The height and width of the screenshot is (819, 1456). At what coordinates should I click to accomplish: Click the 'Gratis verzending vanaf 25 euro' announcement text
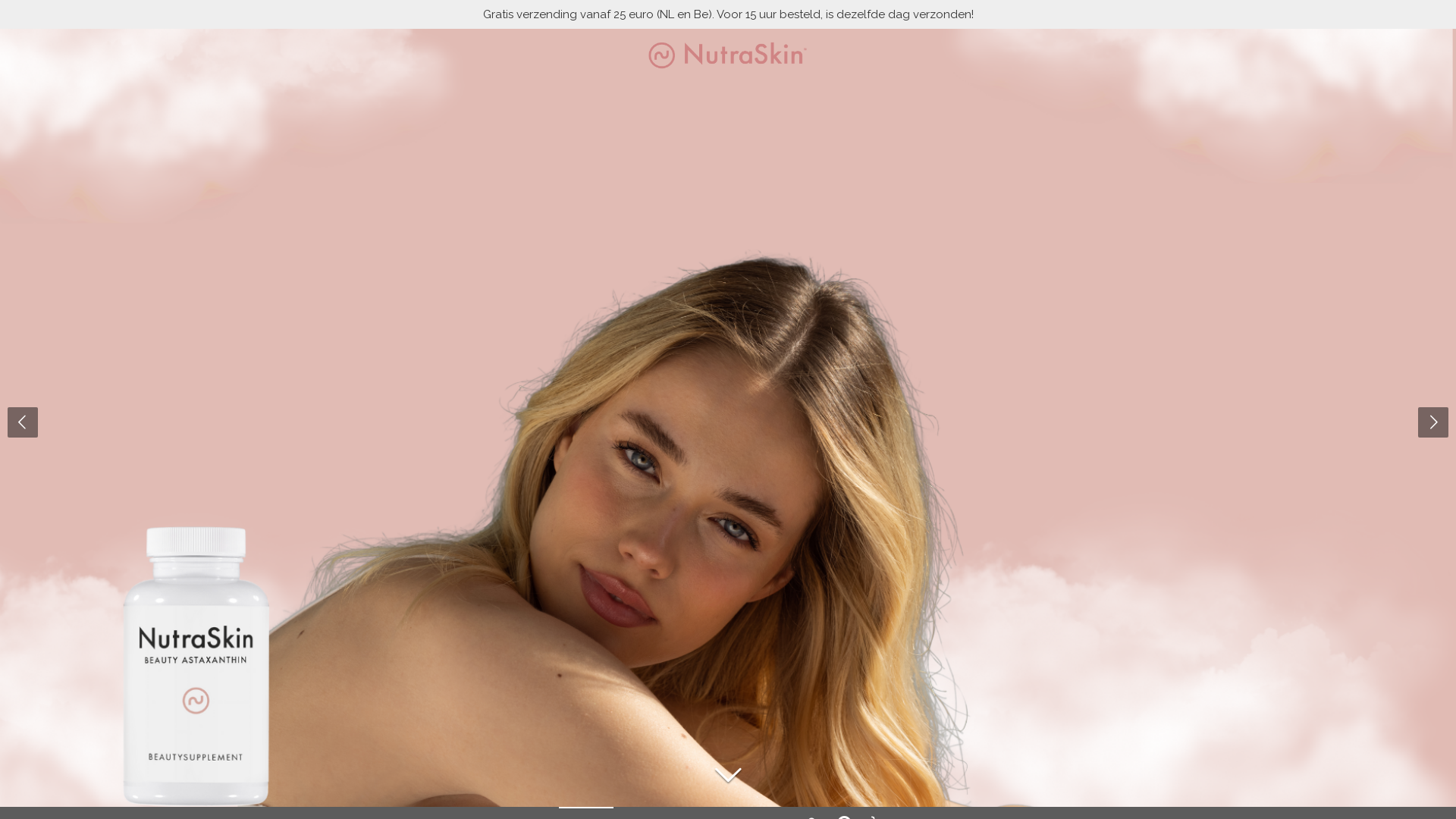[728, 14]
